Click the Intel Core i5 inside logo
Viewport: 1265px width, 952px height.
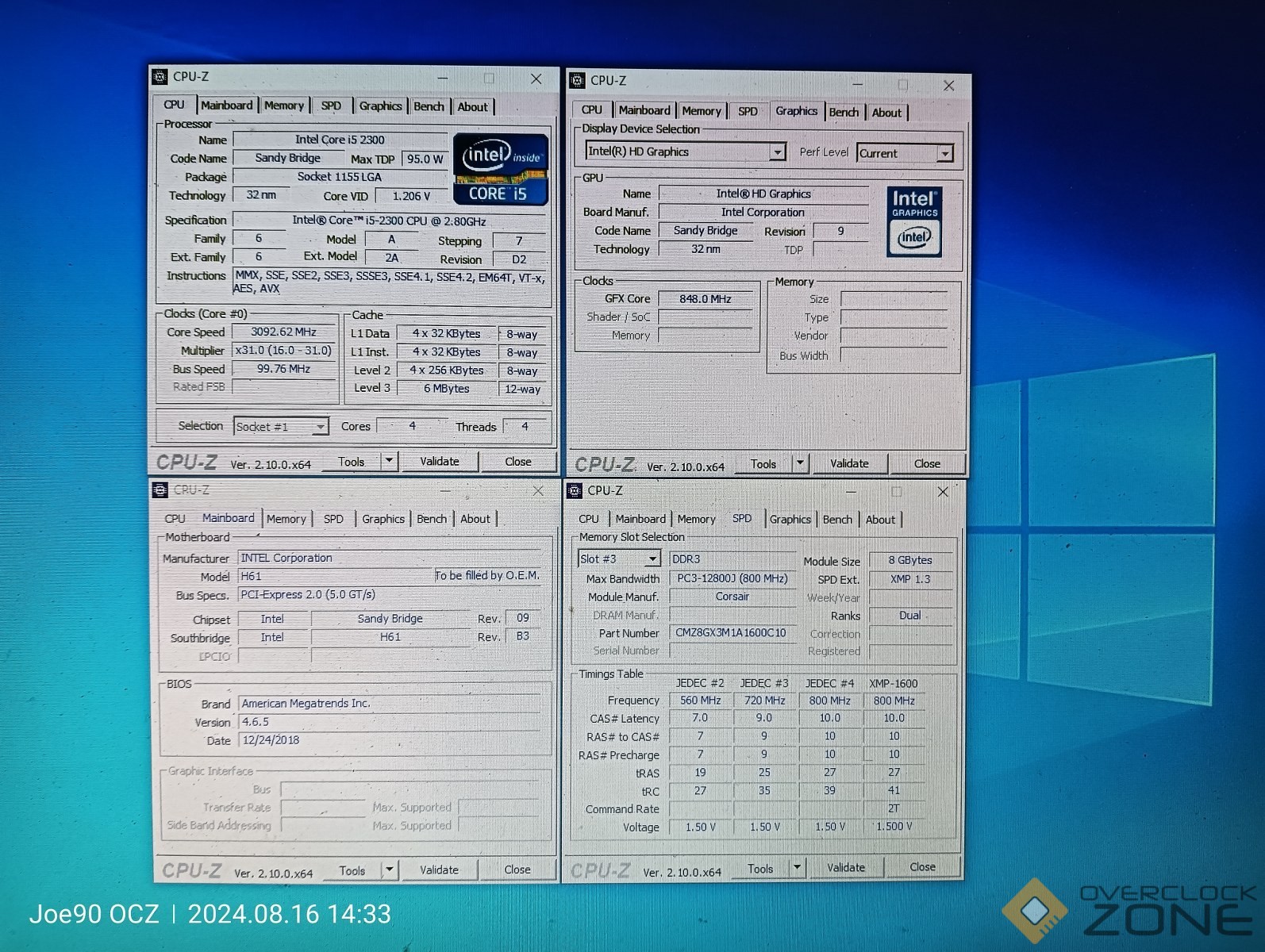(x=500, y=169)
